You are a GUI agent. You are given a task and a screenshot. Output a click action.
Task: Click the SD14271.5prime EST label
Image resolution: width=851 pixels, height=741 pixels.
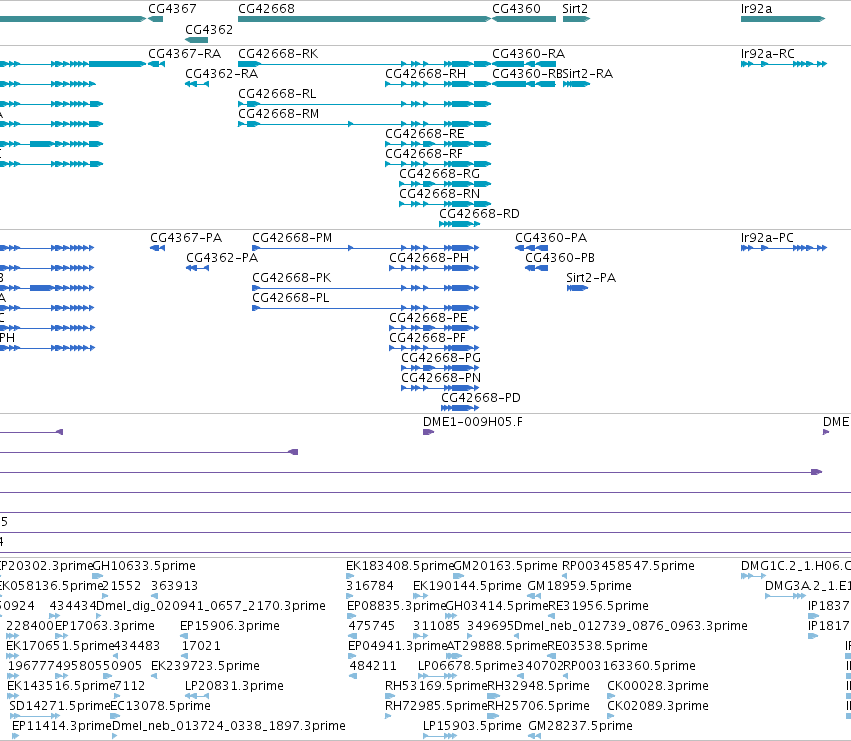[x=60, y=706]
